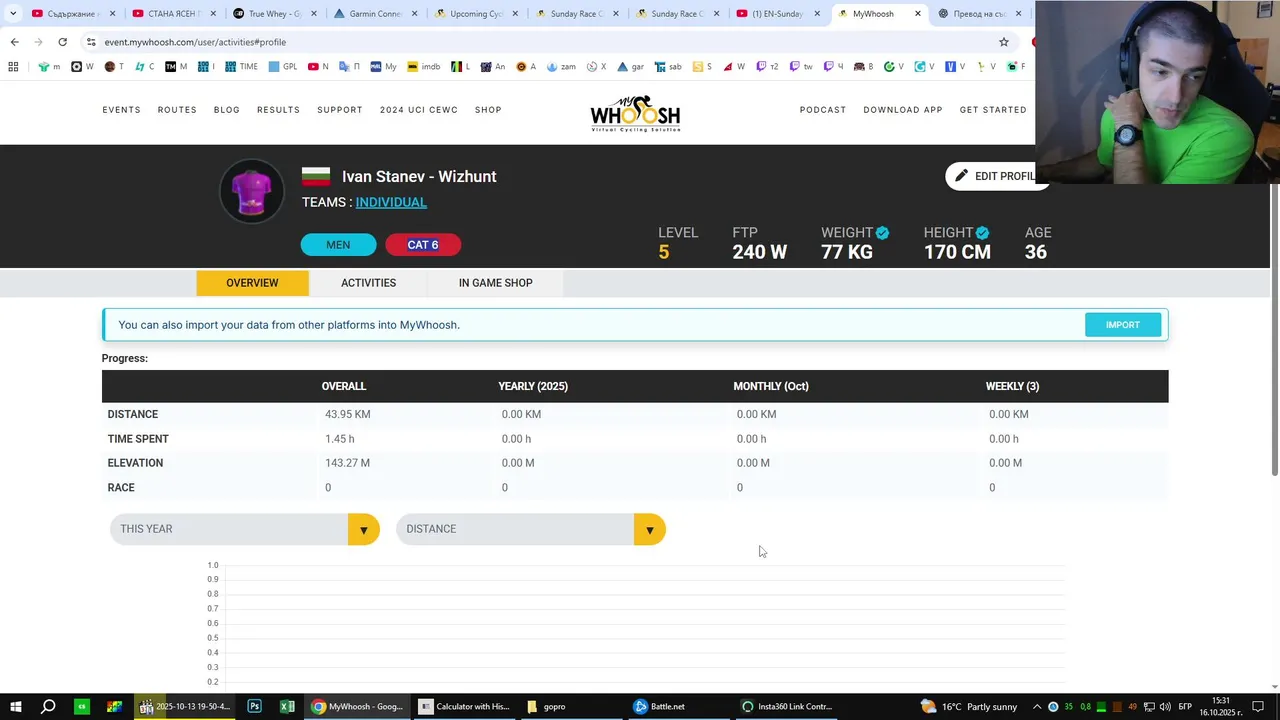Open the RESULTS menu item
The image size is (1280, 720).
pos(278,110)
